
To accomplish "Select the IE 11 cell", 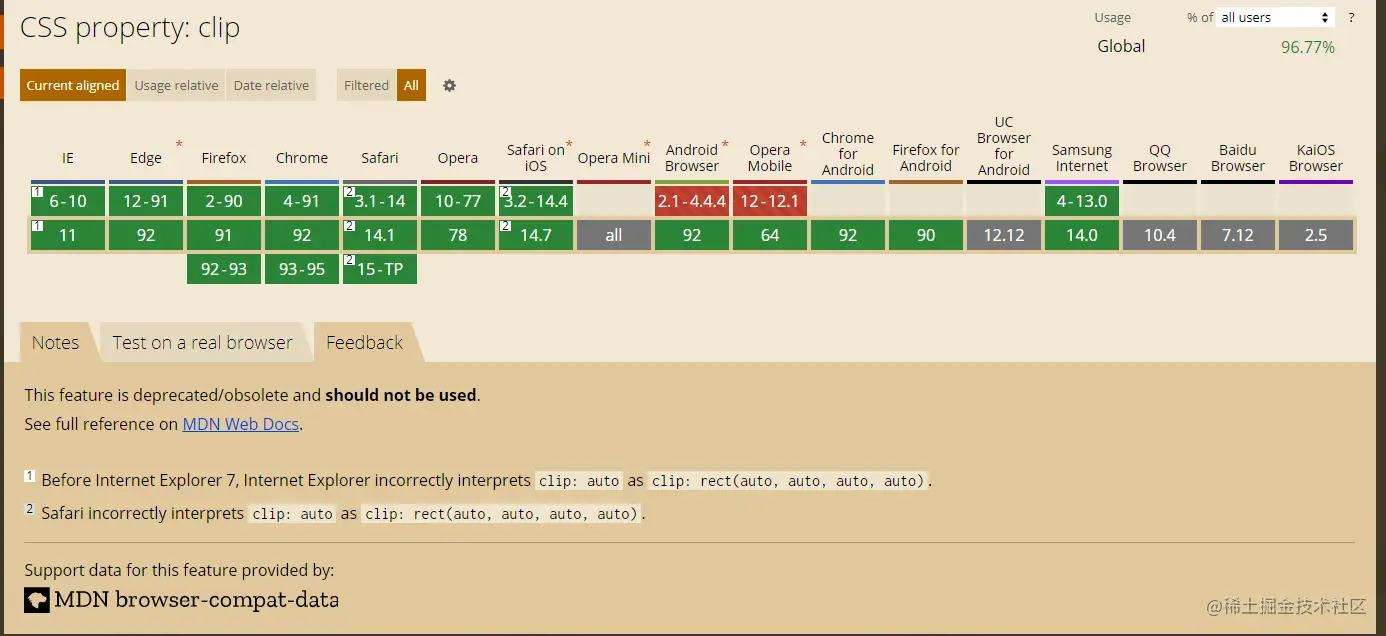I will point(68,235).
